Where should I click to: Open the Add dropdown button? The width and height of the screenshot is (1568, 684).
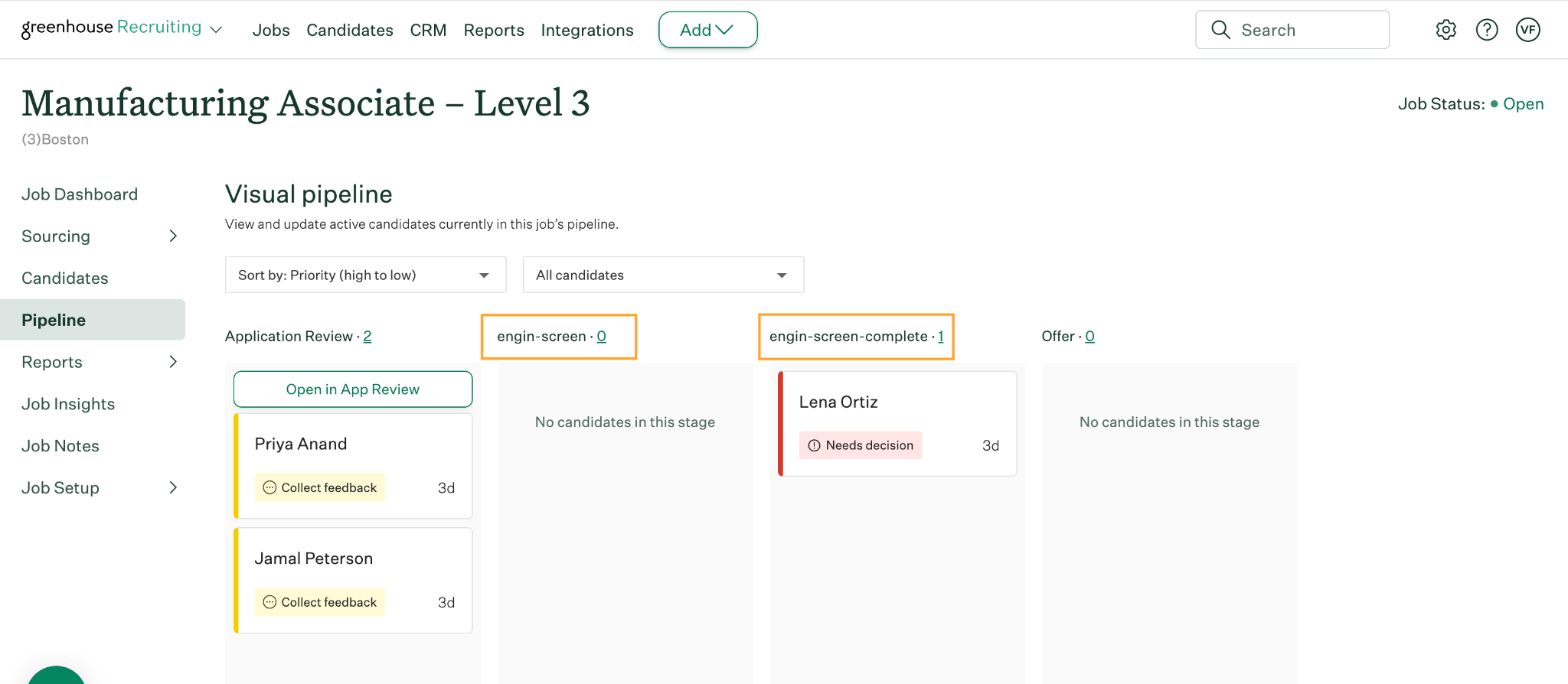(x=707, y=30)
